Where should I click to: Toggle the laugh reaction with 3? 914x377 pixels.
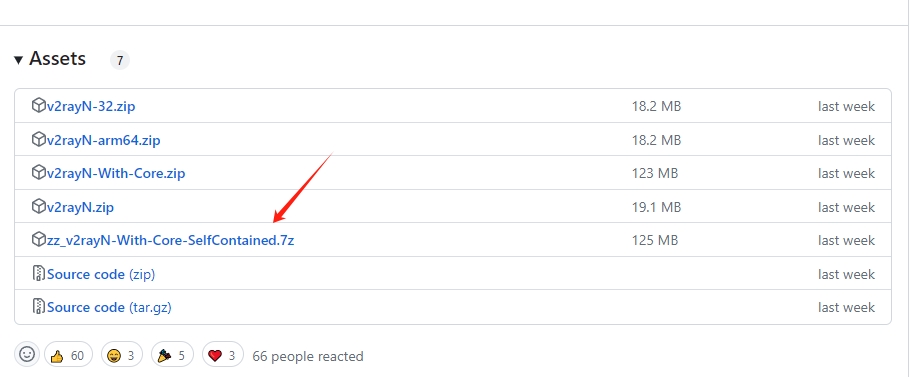click(x=121, y=355)
